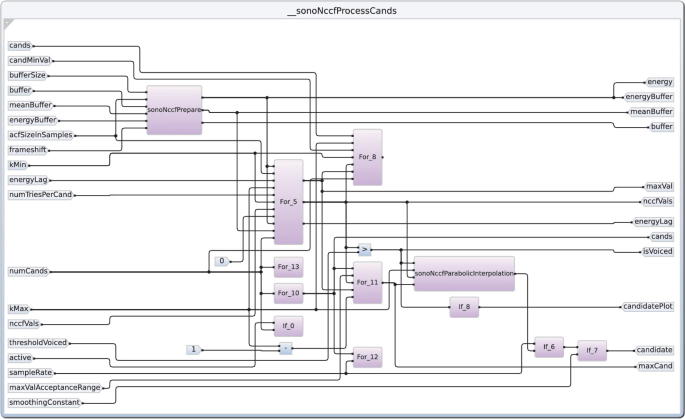Select the sonoNccfParabolicInterpolation node

(x=464, y=273)
